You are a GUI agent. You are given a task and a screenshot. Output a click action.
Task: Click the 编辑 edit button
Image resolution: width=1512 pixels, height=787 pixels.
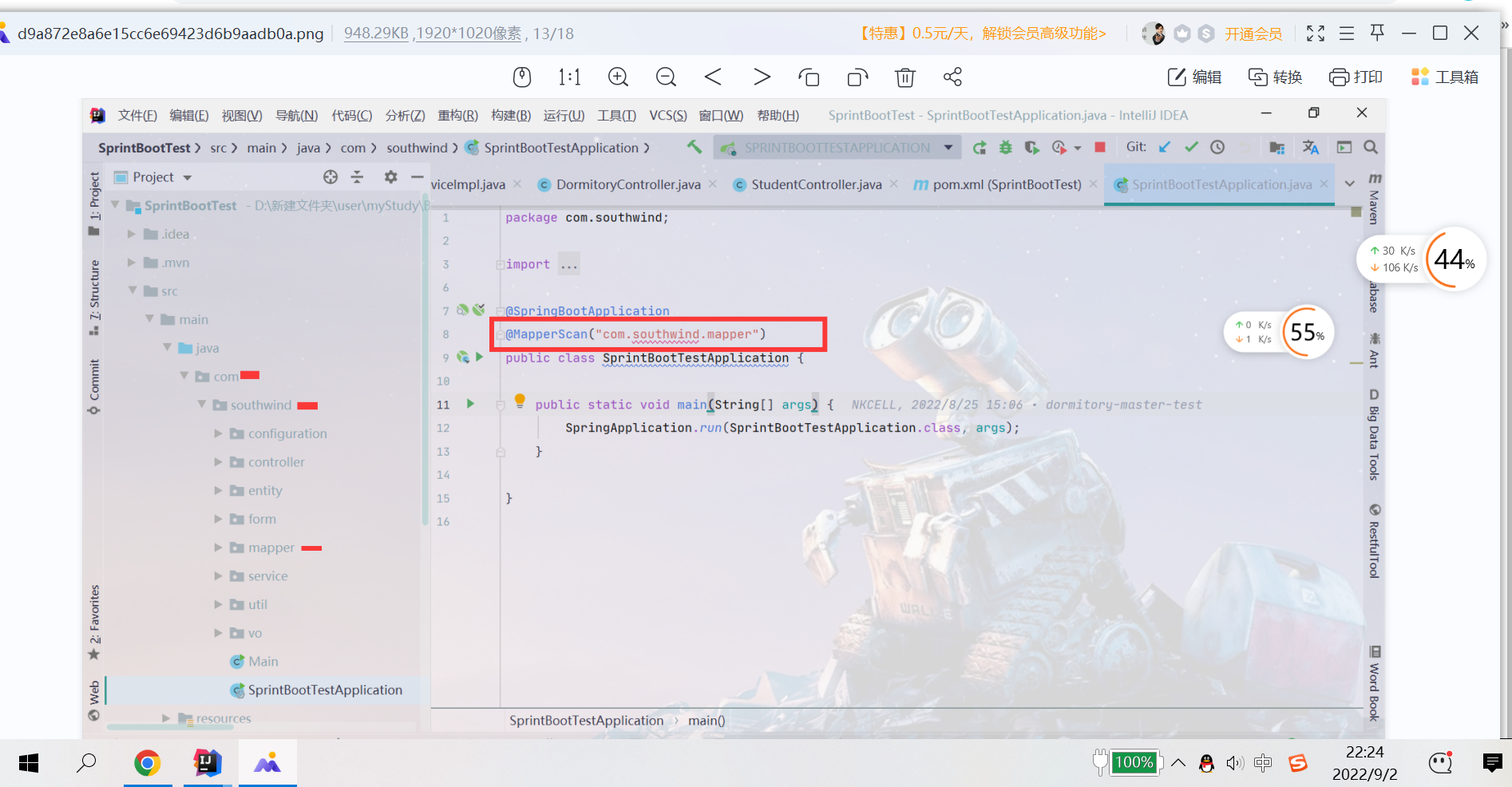click(1194, 77)
